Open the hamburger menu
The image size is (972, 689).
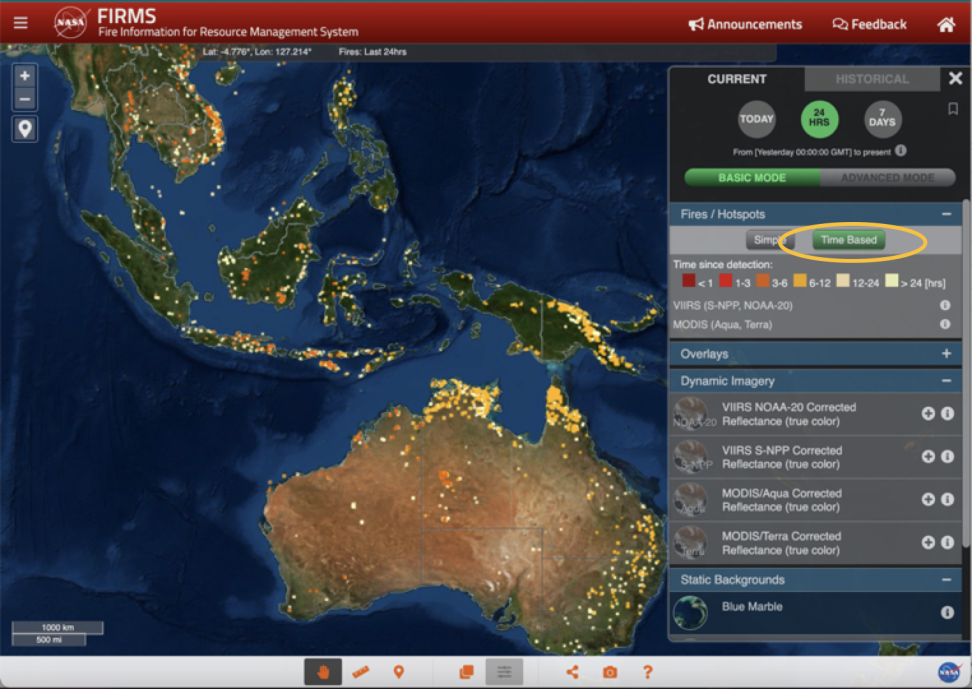(x=20, y=23)
